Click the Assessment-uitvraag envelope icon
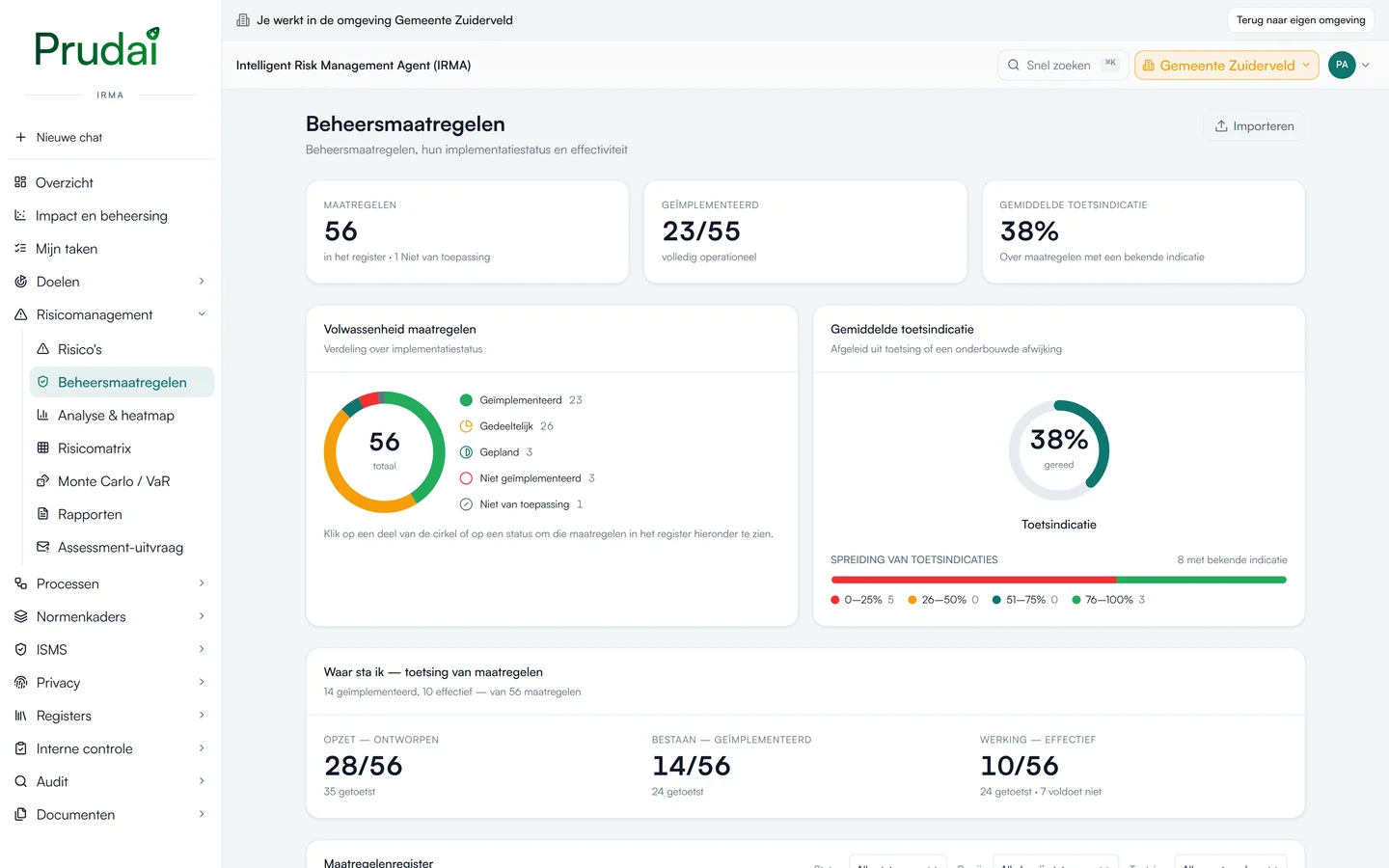 pyautogui.click(x=42, y=547)
